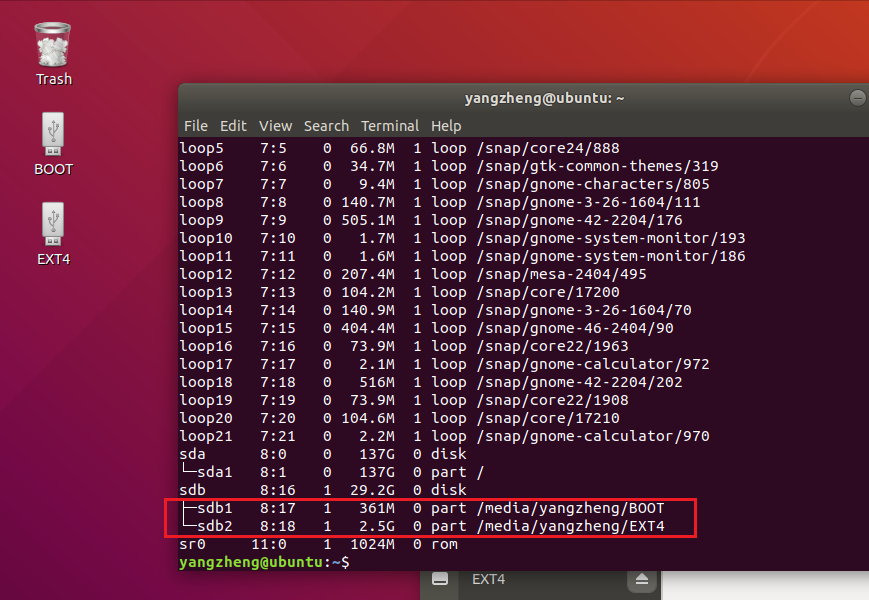The height and width of the screenshot is (600, 869).
Task: Click the text '/snap/gnome-system-monitor/186'
Action: click(611, 256)
